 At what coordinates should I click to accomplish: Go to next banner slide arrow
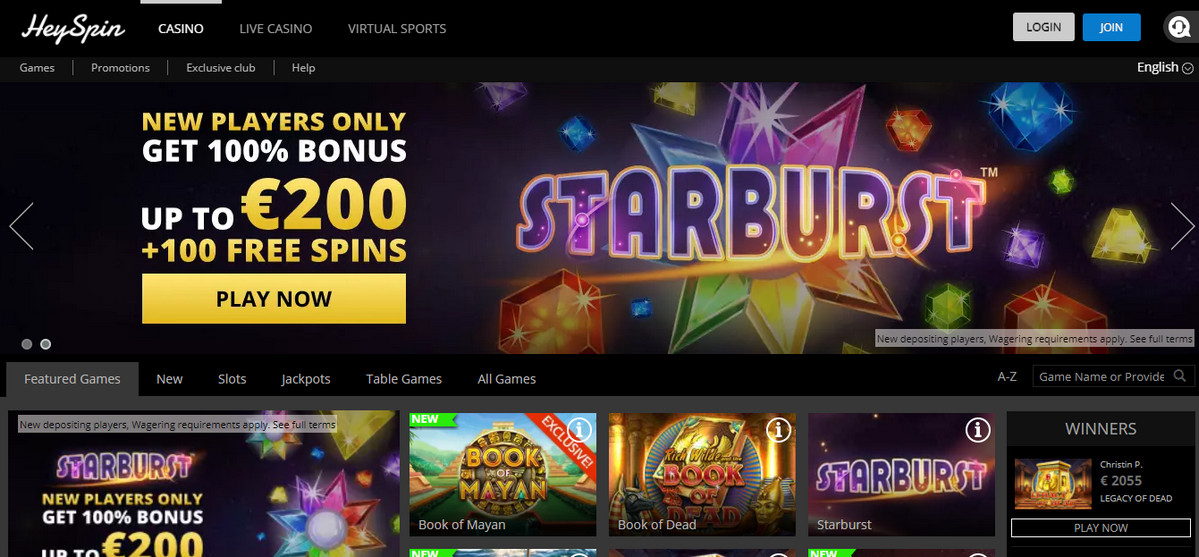pyautogui.click(x=1182, y=226)
